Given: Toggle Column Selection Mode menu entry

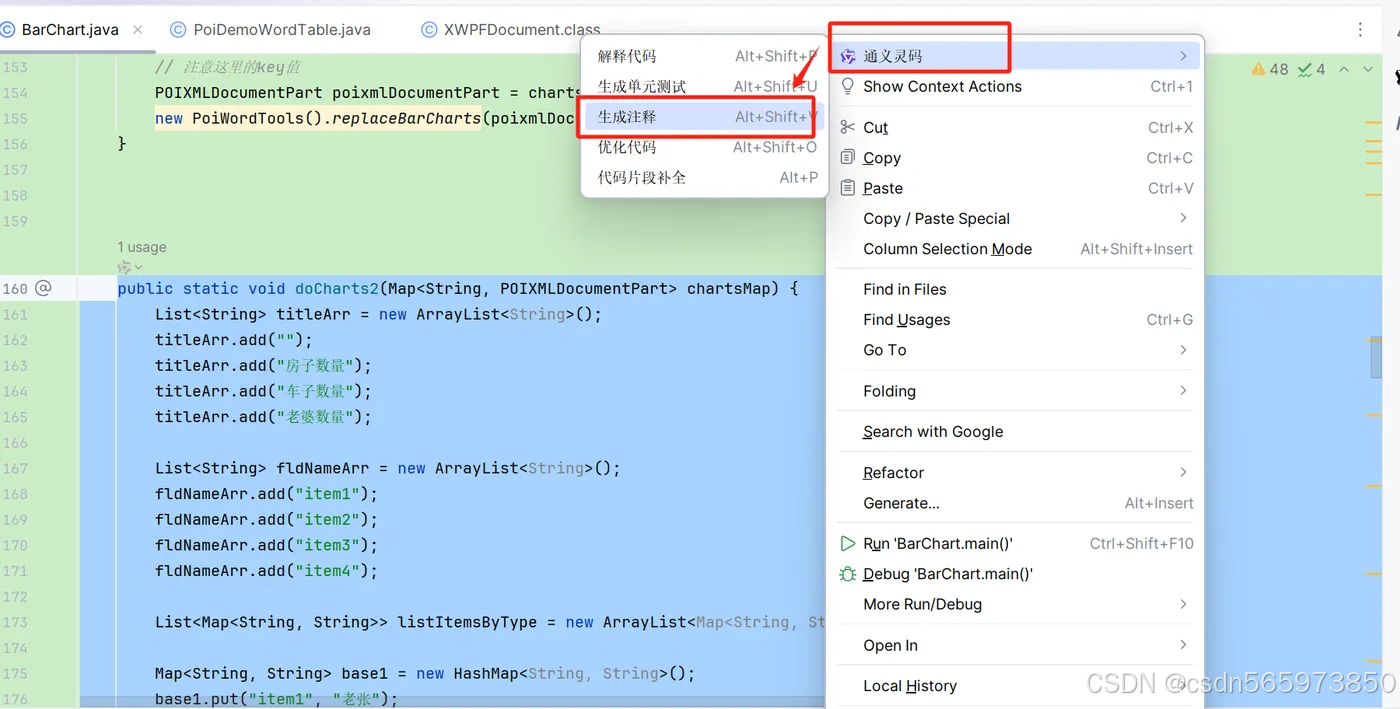Looking at the screenshot, I should click(x=1017, y=249).
